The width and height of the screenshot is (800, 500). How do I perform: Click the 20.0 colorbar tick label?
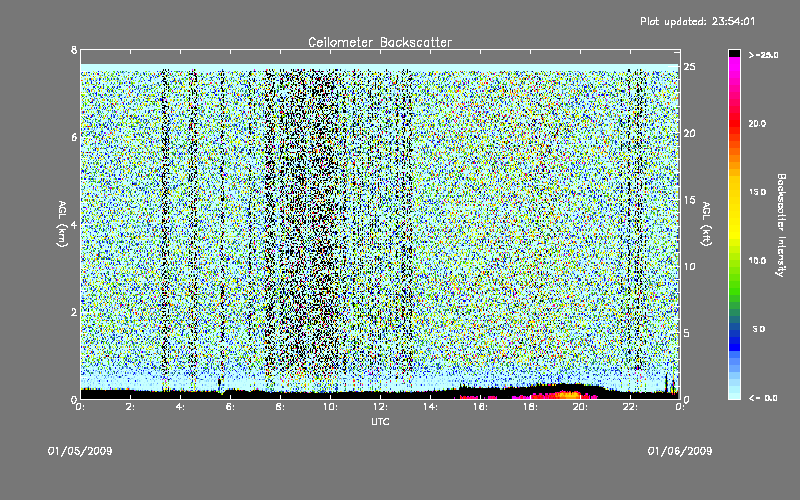pos(757,123)
